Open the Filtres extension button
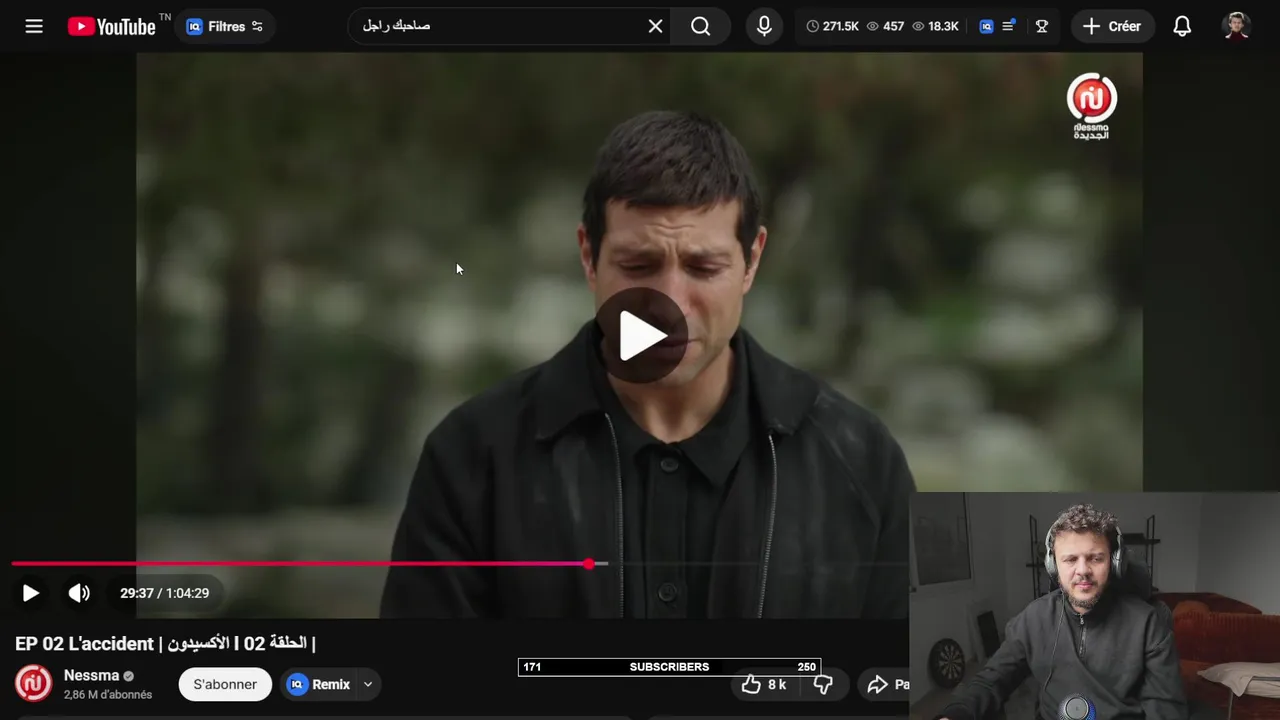1280x720 pixels. 226,27
